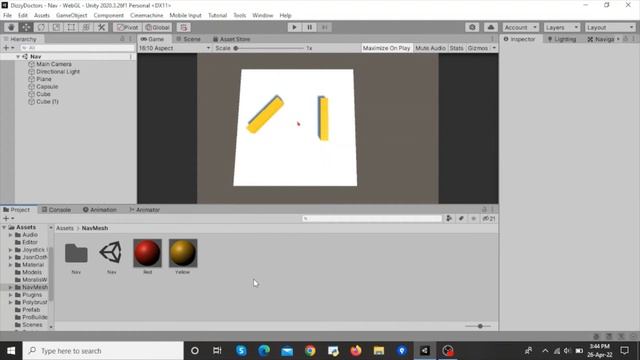Switch to the Asset Store tab
Image resolution: width=640 pixels, height=360 pixels.
(x=231, y=39)
